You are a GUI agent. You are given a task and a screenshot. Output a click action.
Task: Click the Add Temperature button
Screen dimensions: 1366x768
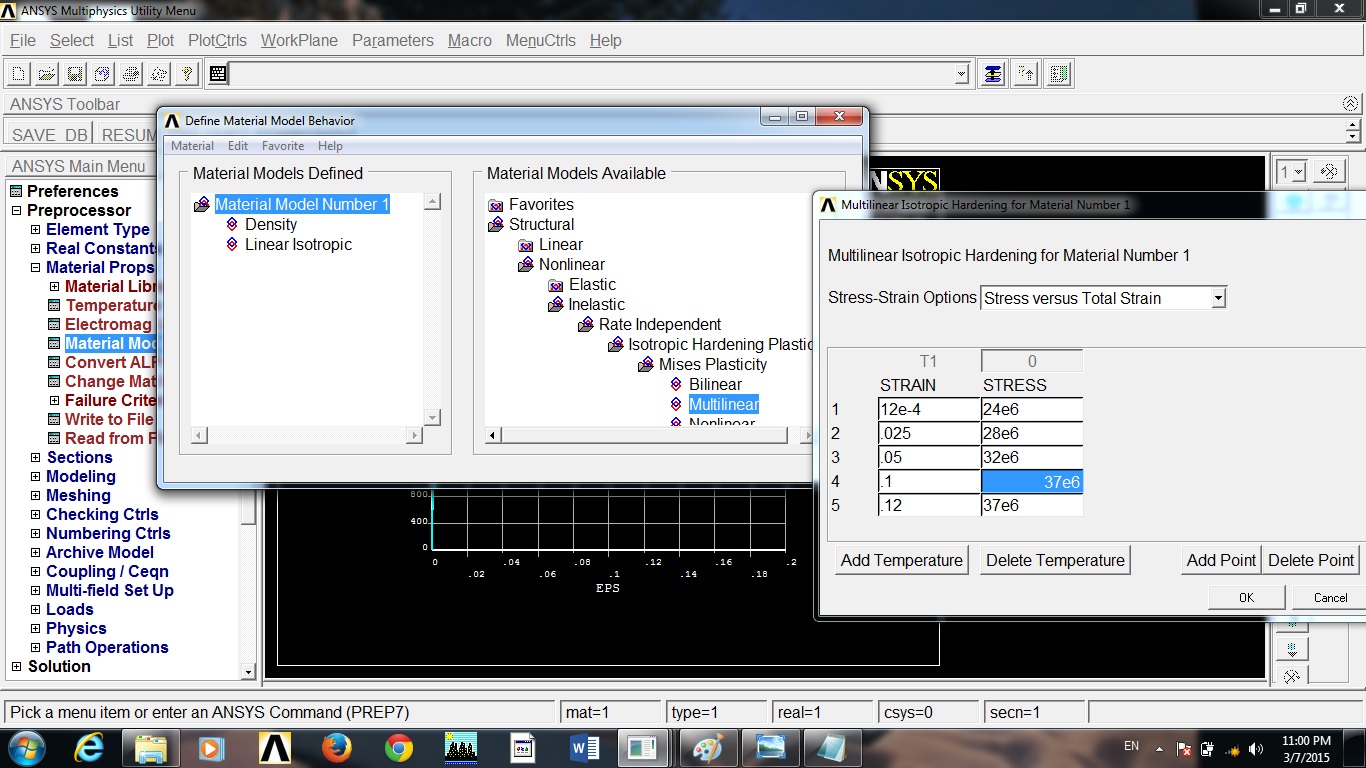[901, 560]
